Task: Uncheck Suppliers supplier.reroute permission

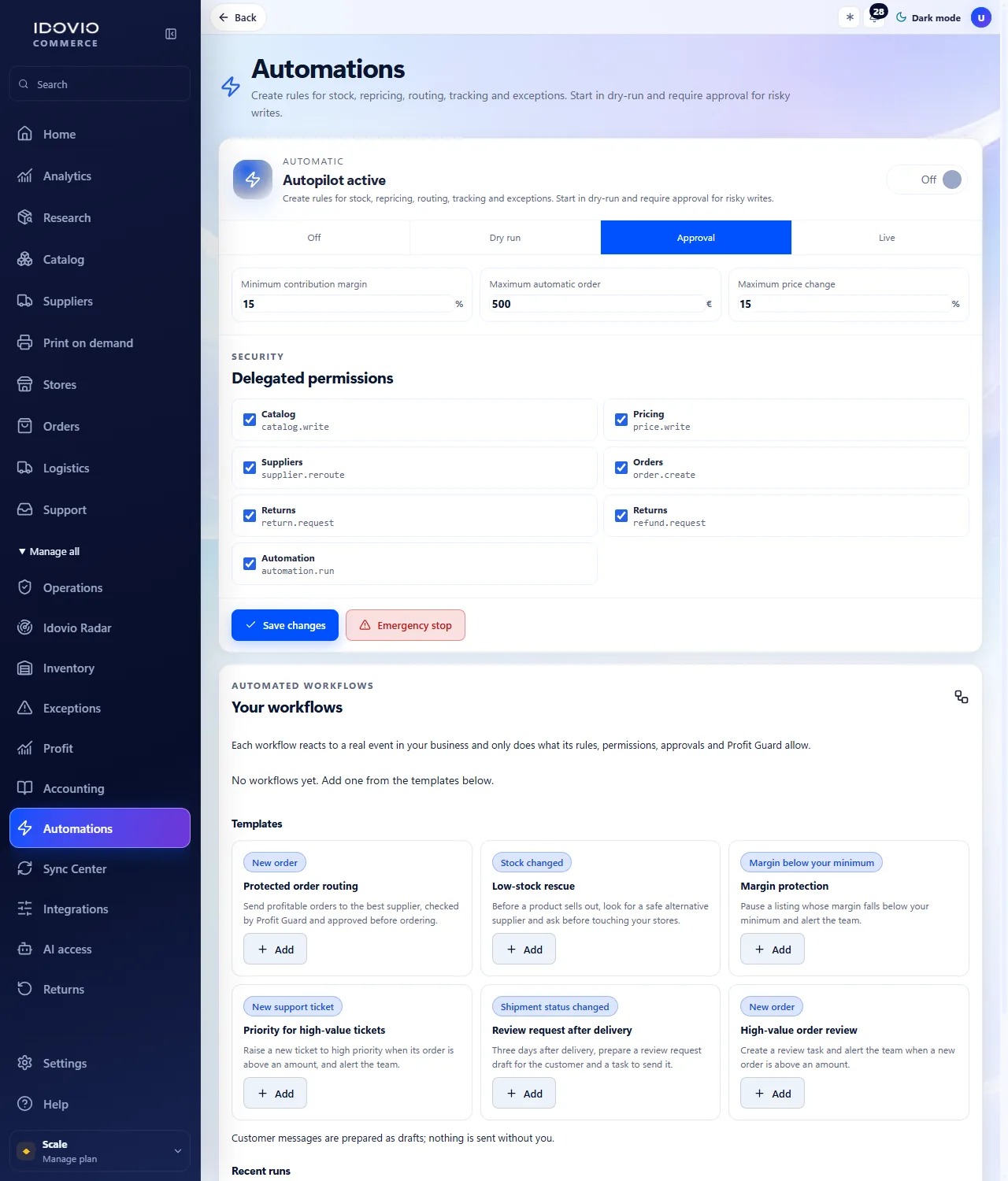Action: pyautogui.click(x=250, y=468)
